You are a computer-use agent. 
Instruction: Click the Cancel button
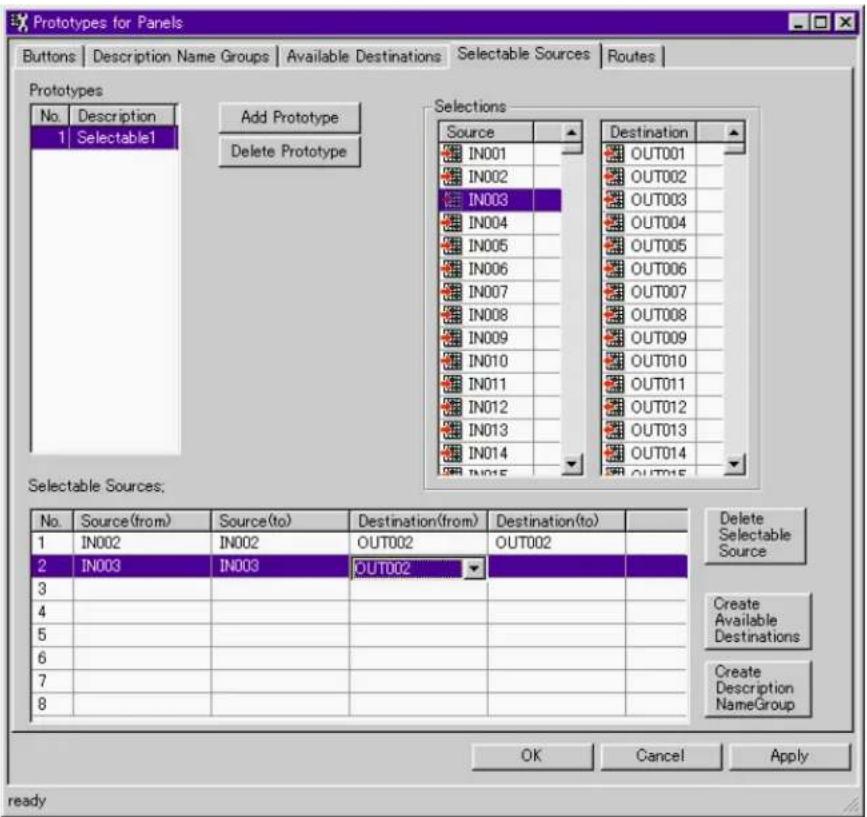(x=661, y=756)
